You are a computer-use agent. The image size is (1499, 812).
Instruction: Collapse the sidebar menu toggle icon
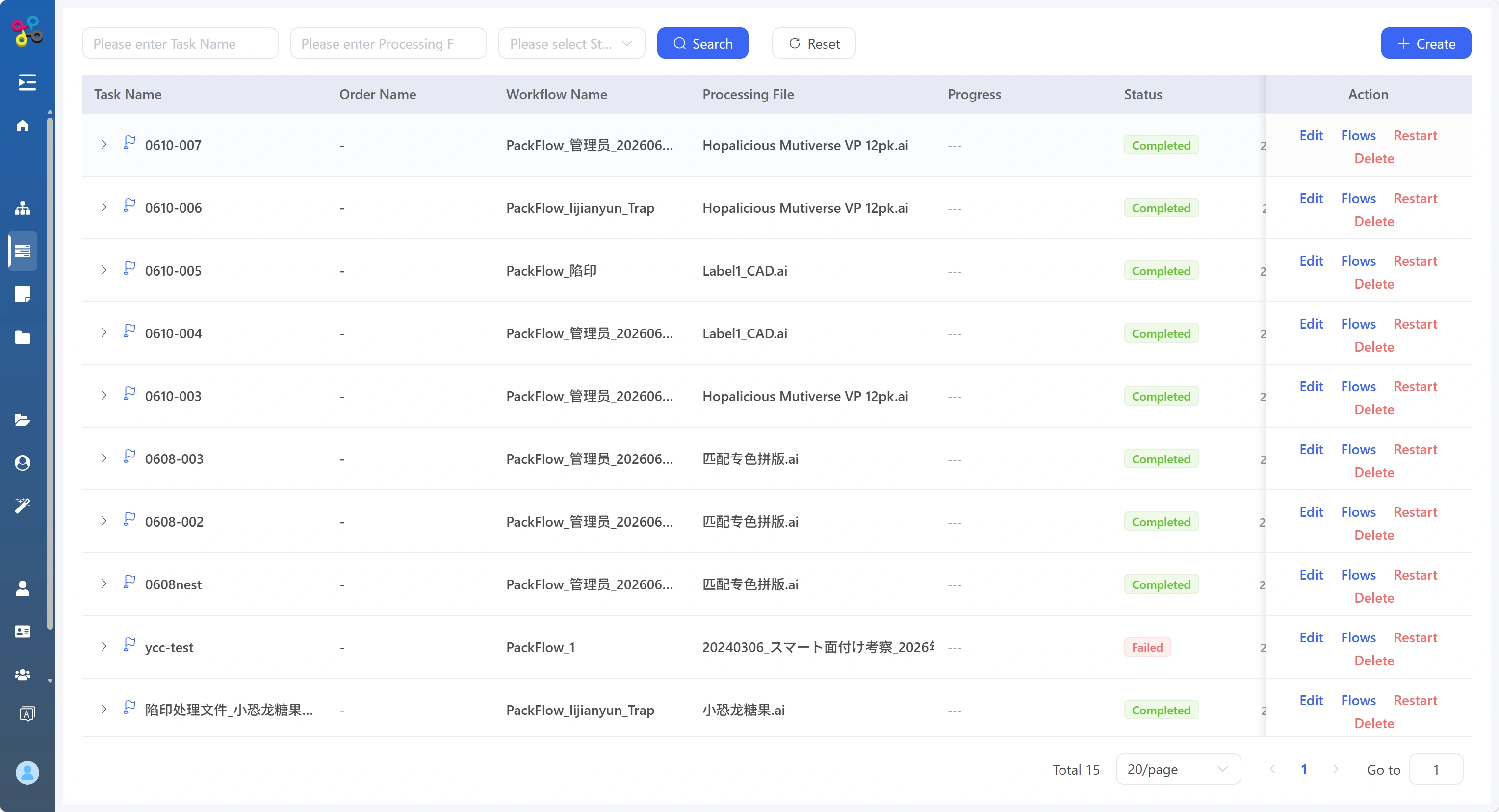click(27, 82)
